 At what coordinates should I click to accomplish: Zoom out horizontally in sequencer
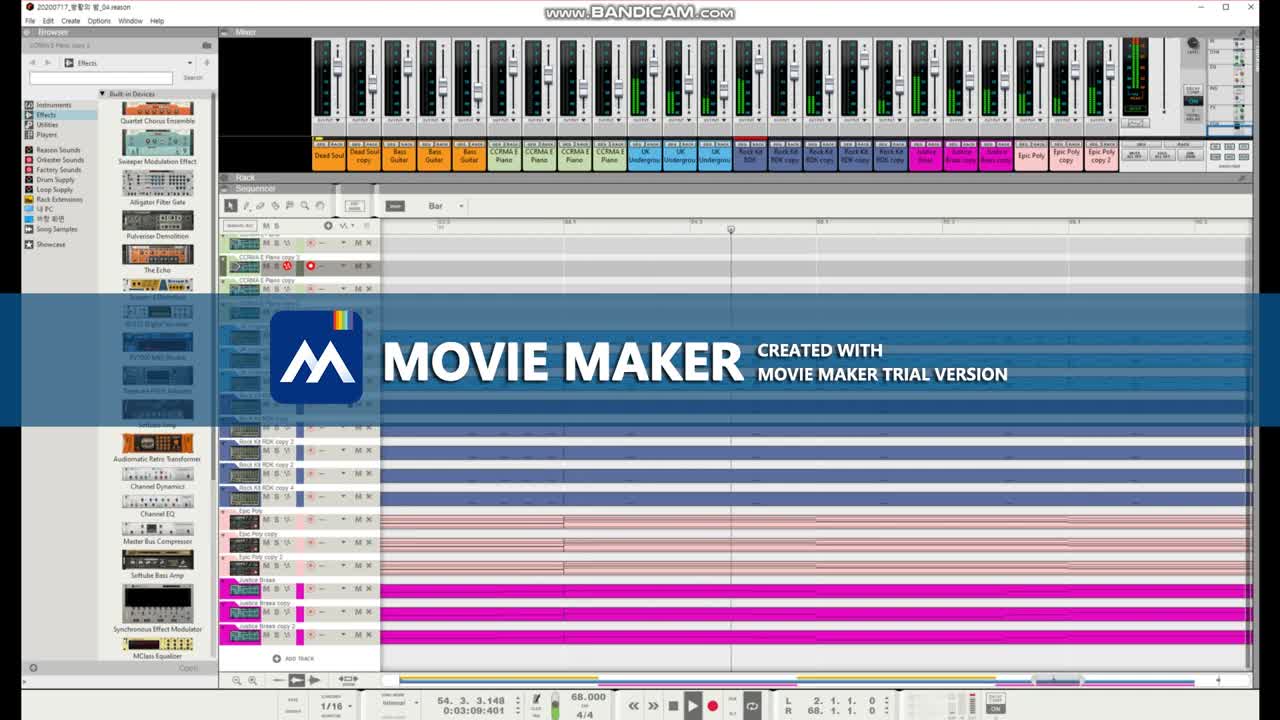[237, 680]
